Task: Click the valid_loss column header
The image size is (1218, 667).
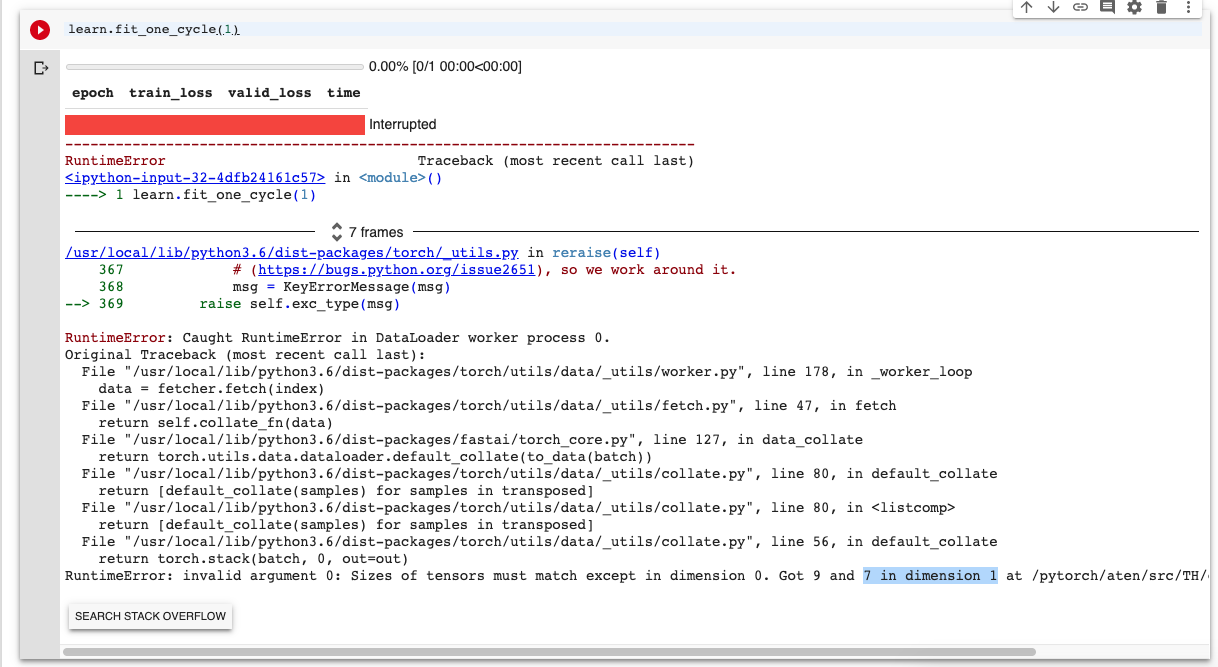Action: click(x=269, y=93)
